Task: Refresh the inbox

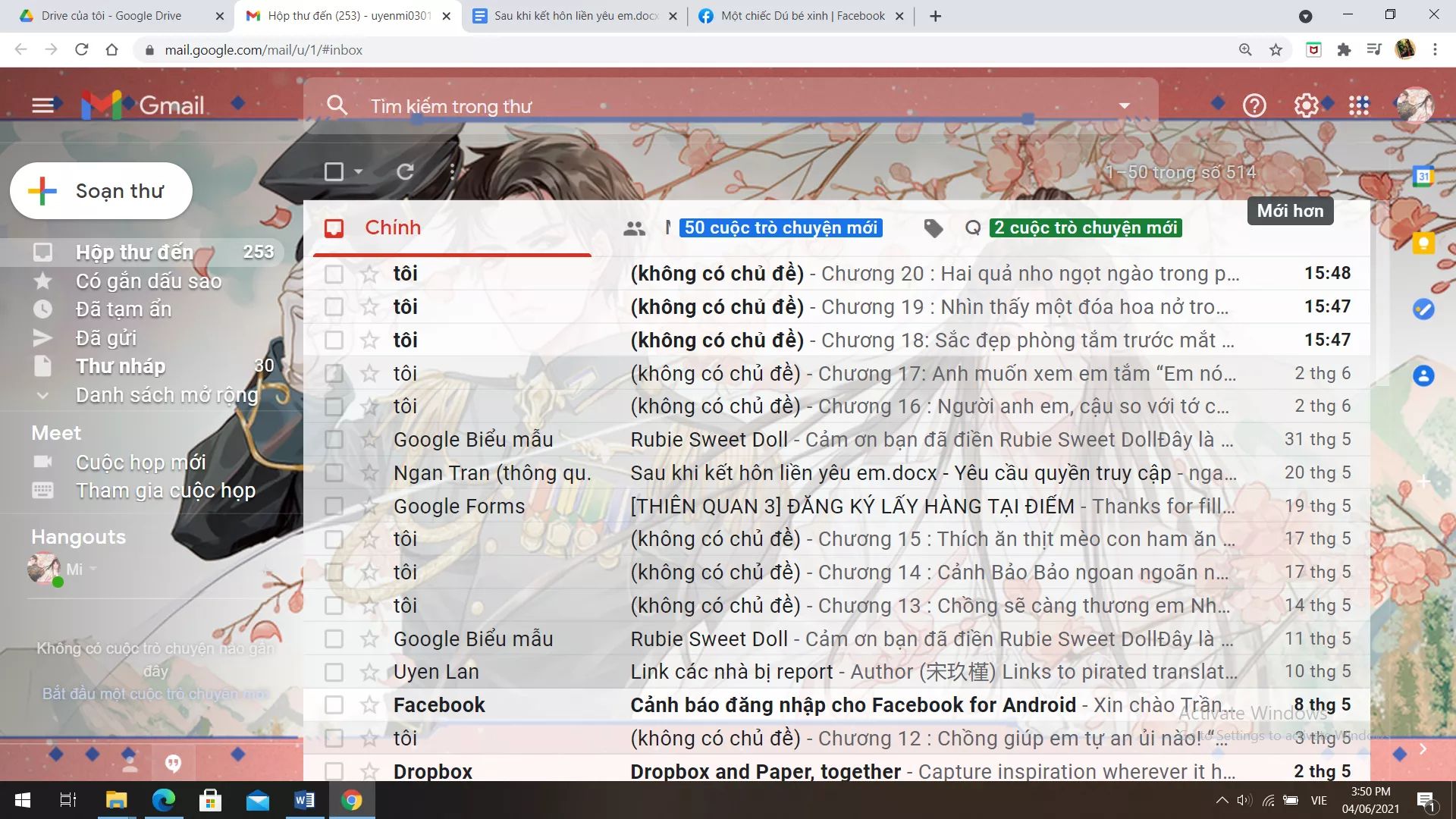Action: [405, 172]
